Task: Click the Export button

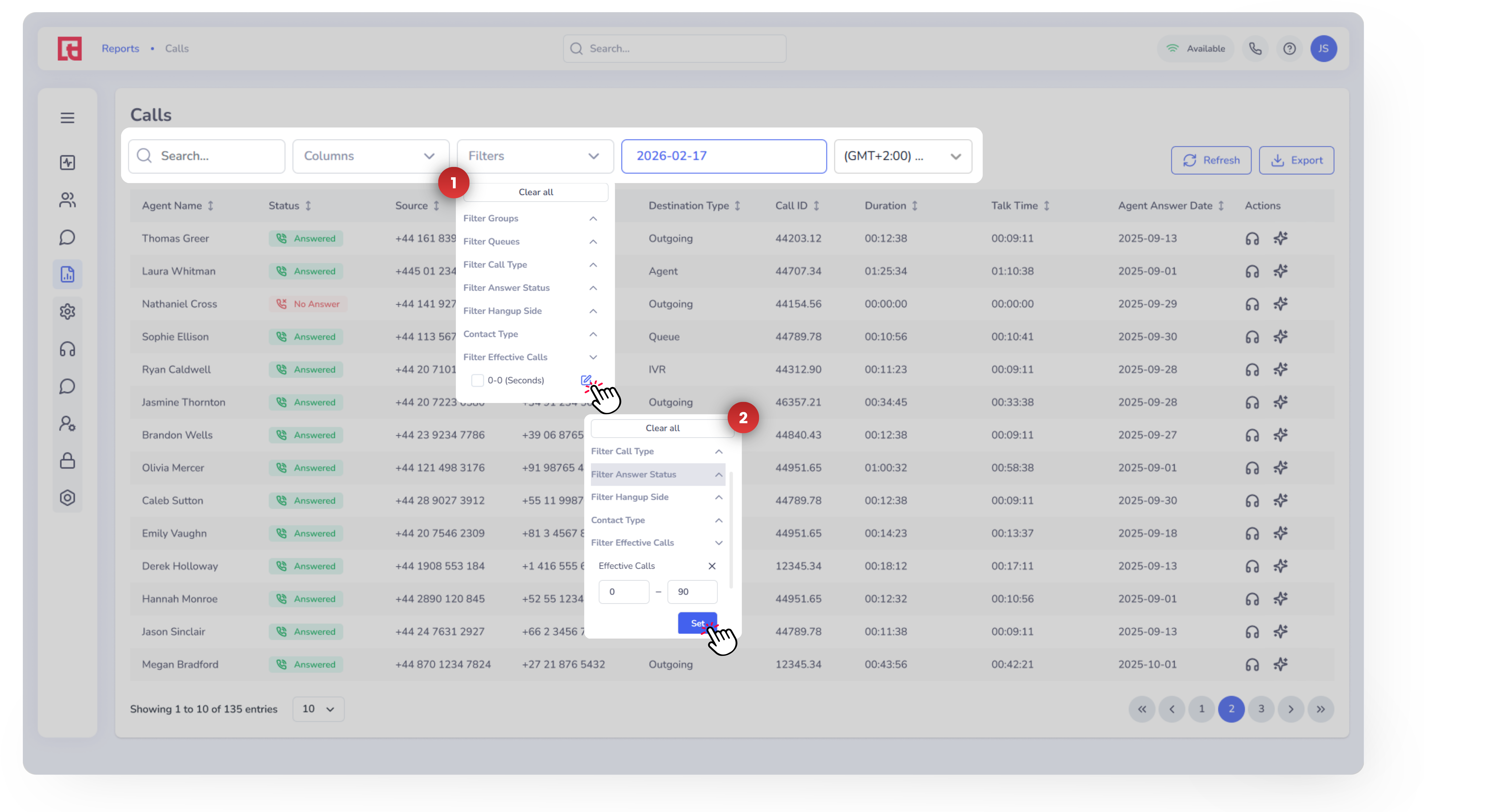Action: pyautogui.click(x=1296, y=160)
